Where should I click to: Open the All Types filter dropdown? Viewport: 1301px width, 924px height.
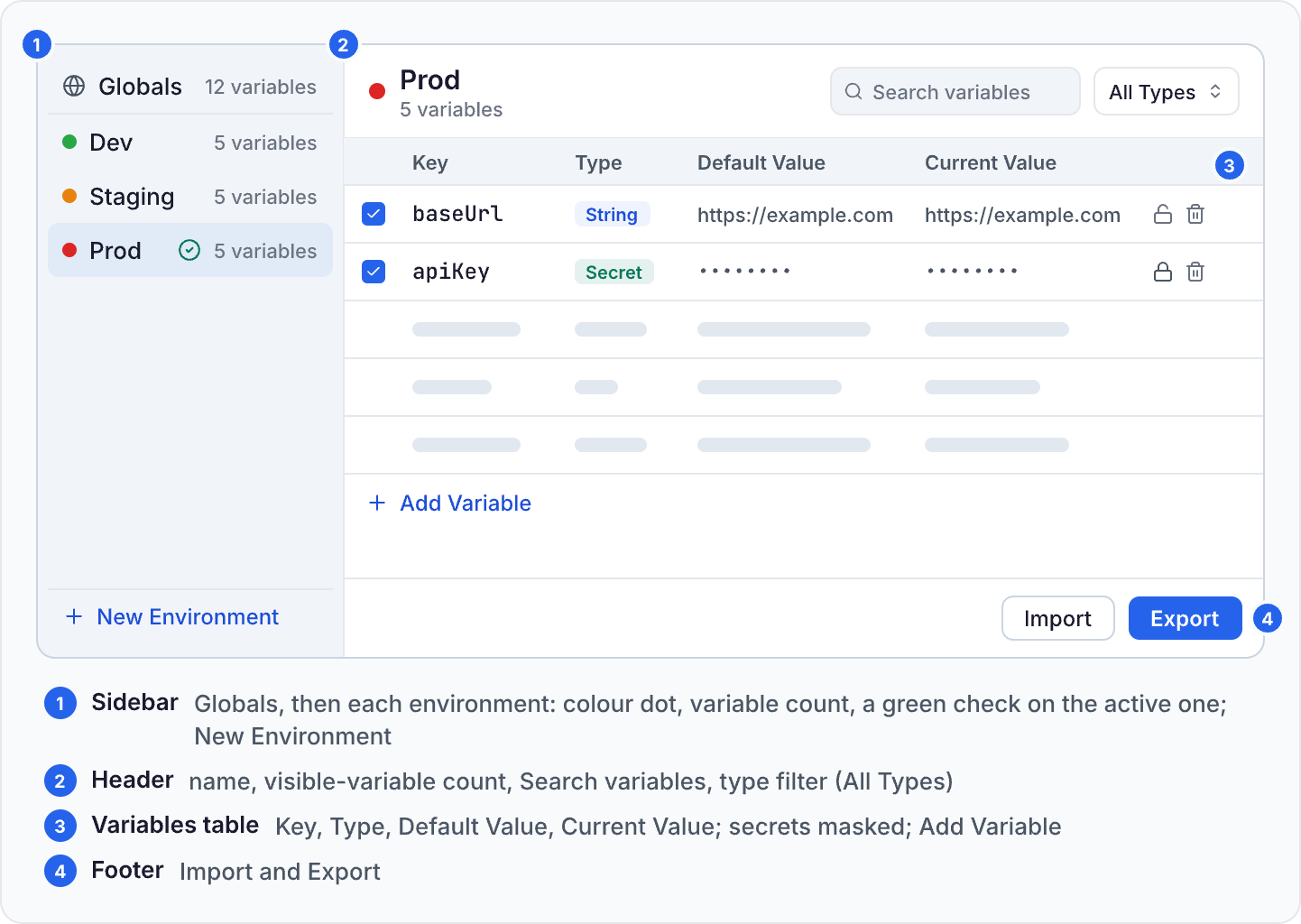(1166, 91)
